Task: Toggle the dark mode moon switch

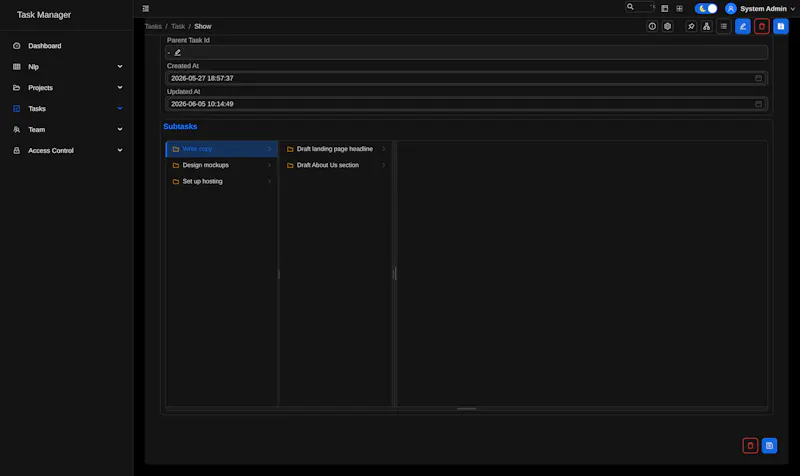Action: [x=706, y=9]
